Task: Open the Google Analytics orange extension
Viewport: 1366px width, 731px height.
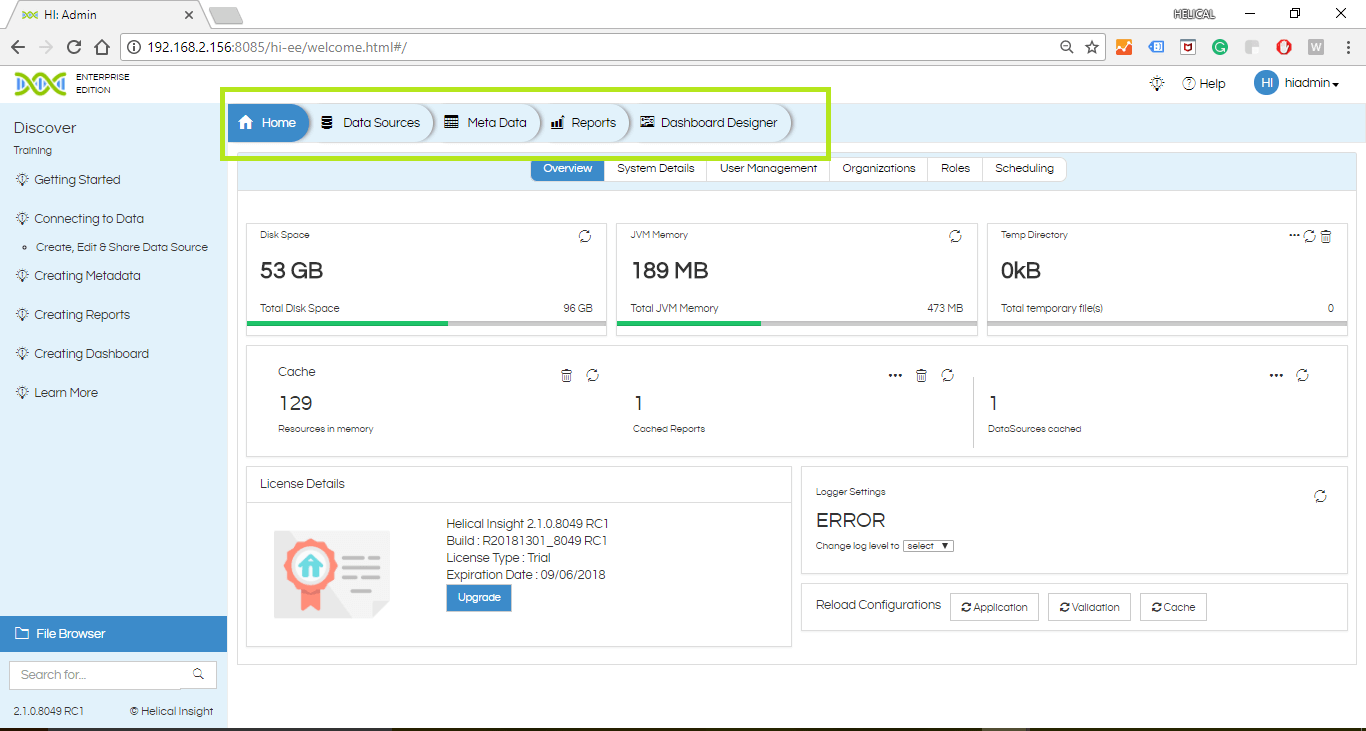Action: coord(1124,47)
